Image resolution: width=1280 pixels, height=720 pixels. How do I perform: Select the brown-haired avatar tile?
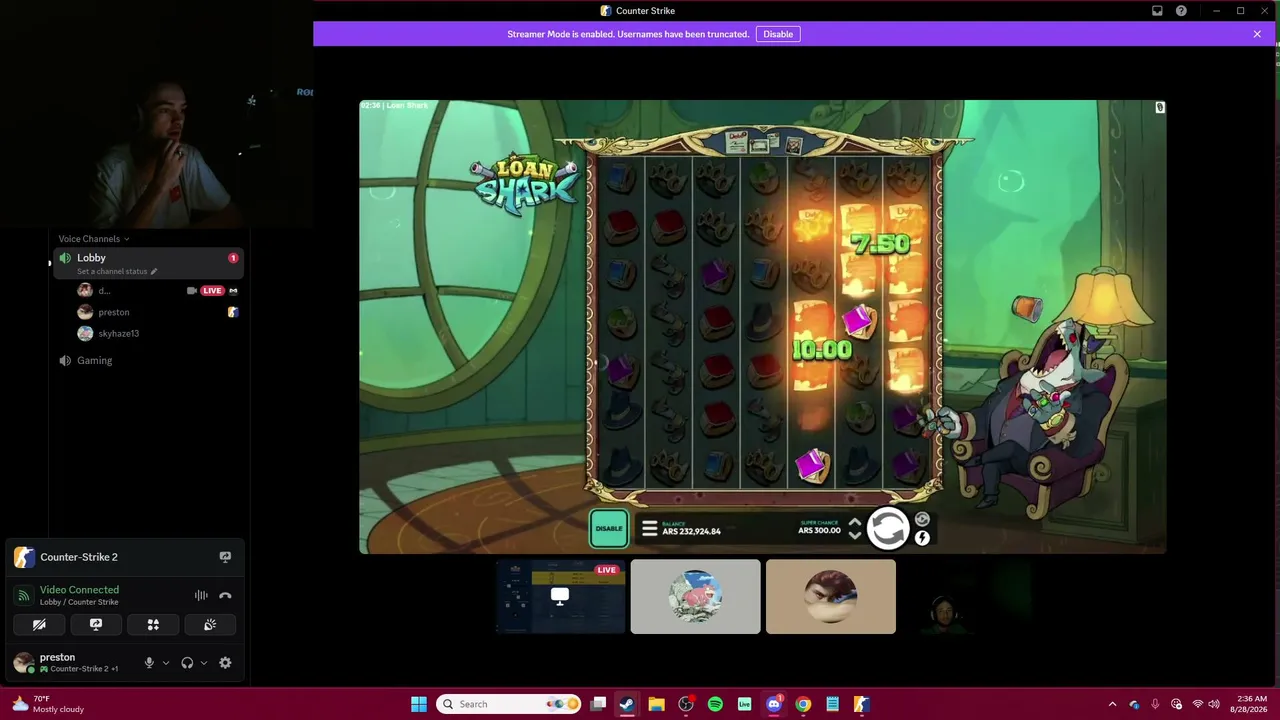coord(831,597)
